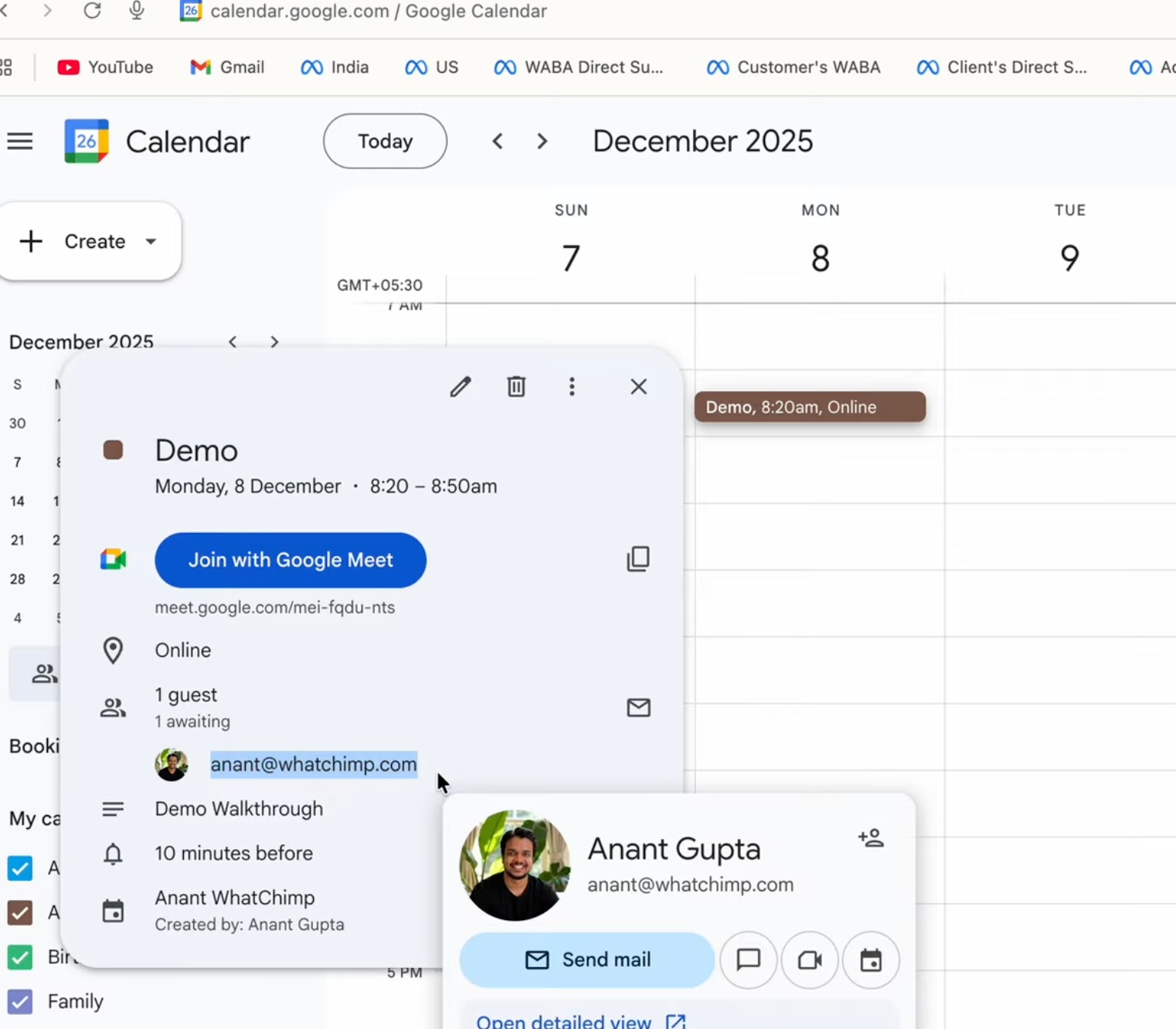Screen dimensions: 1176x1029
Task: Click the edit event pencil icon
Action: 461,386
